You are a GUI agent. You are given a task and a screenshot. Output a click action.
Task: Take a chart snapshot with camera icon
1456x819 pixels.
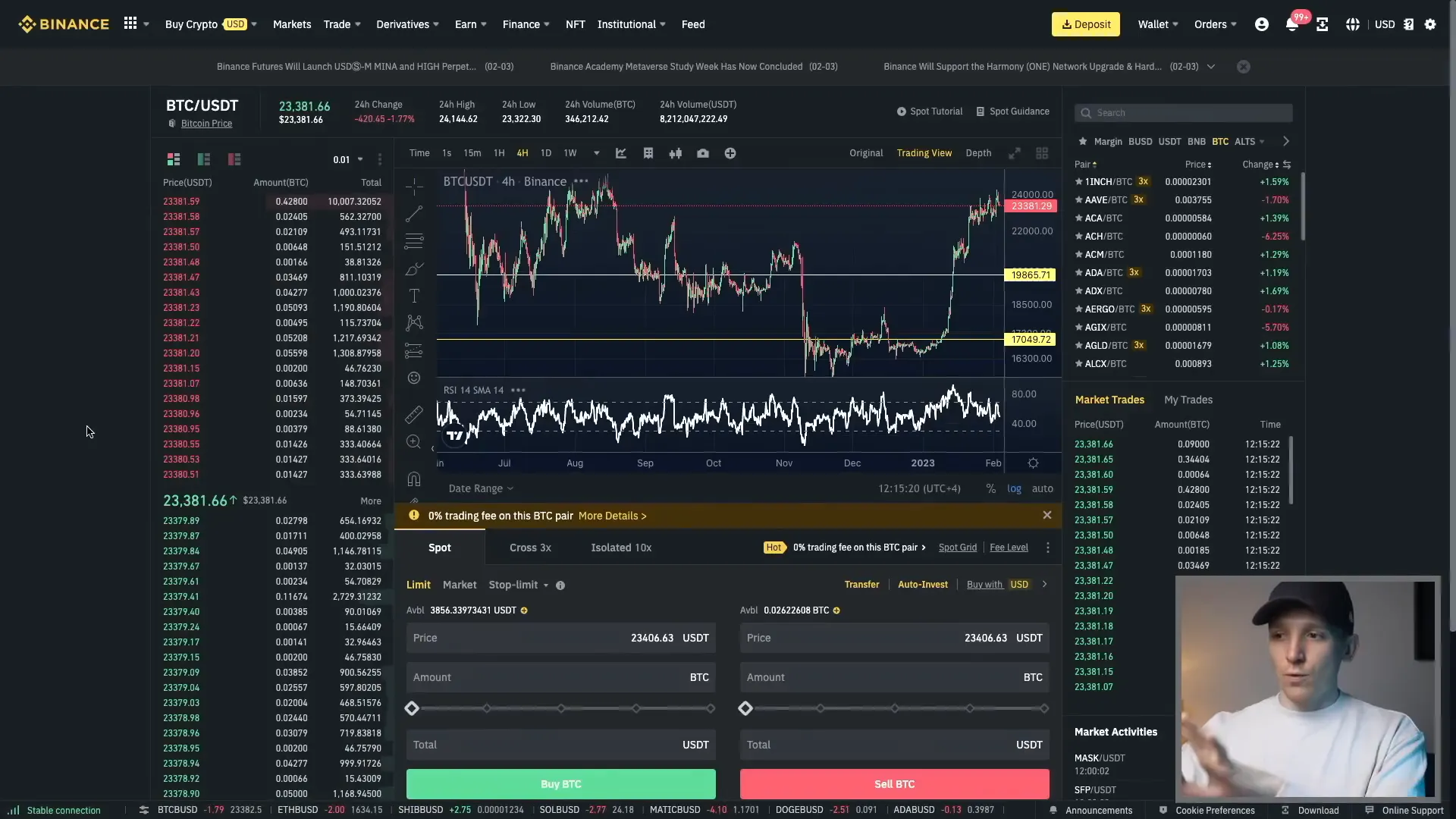(703, 153)
